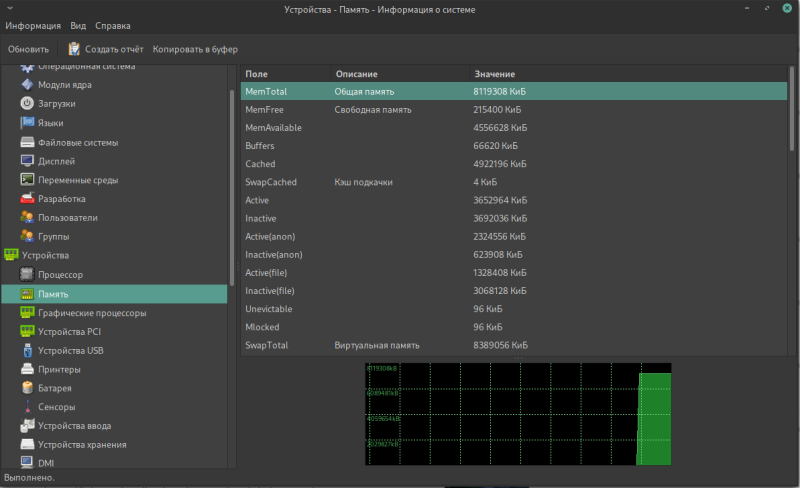Screen dimensions: 800x488
Task: Open the Информация menu
Action: pyautogui.click(x=33, y=26)
